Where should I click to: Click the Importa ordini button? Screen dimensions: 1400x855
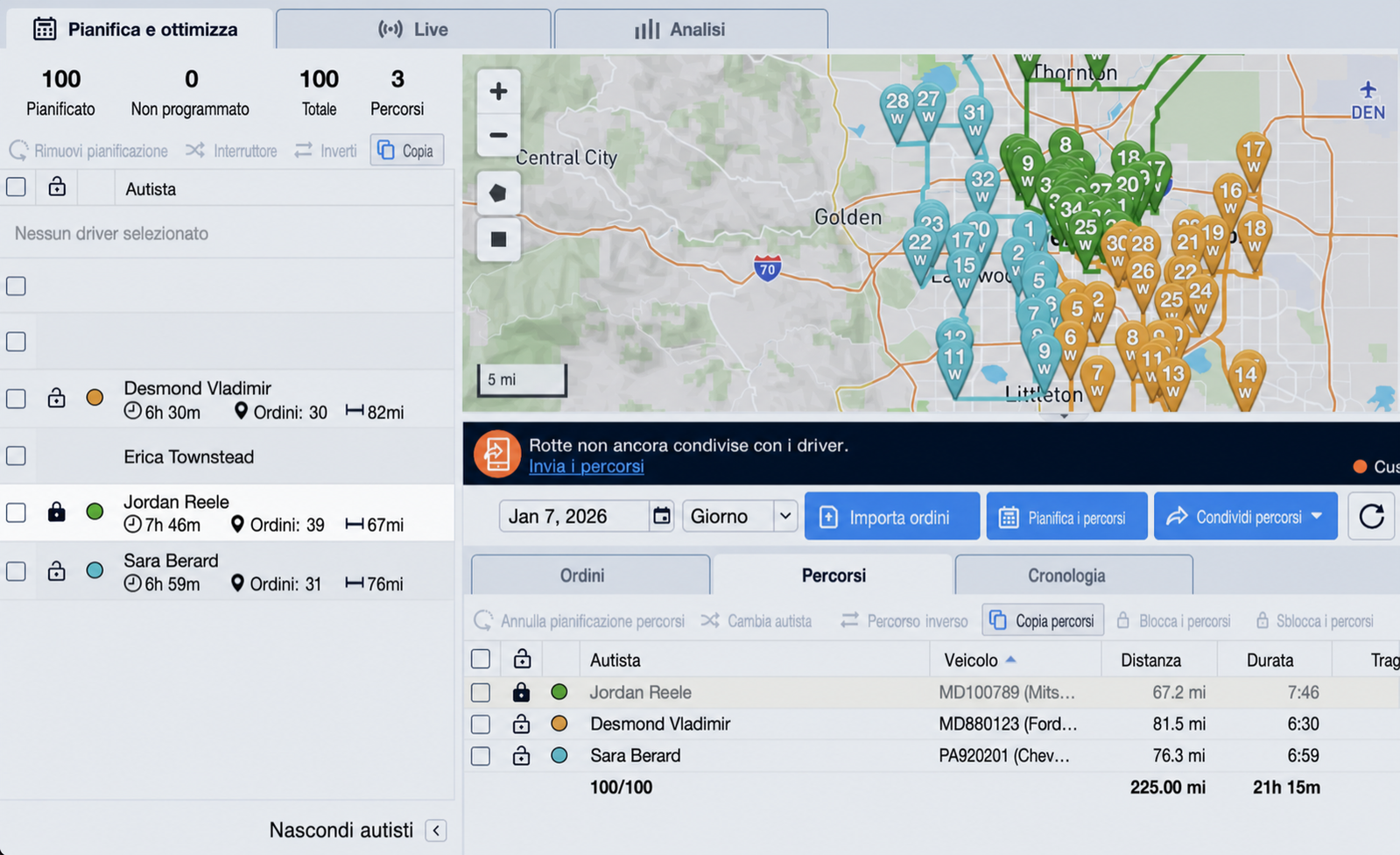892,517
